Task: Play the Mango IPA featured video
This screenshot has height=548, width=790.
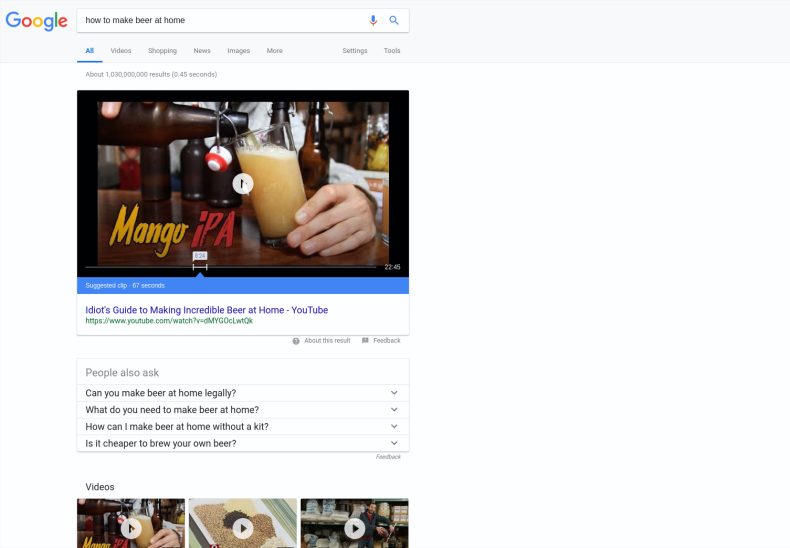Action: pos(243,184)
